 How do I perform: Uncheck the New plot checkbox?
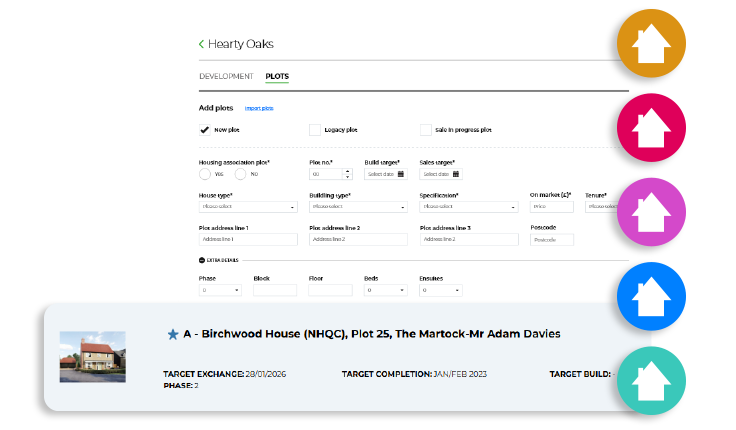click(205, 130)
